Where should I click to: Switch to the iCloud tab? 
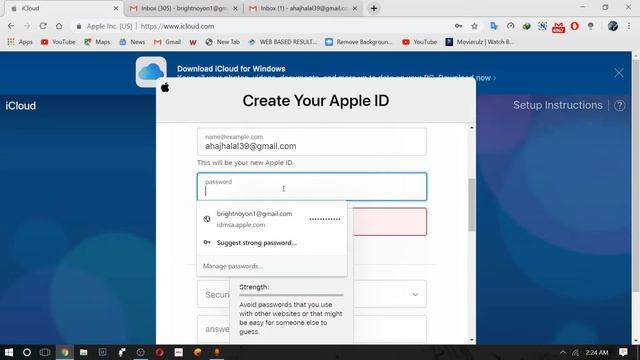pos(61,8)
